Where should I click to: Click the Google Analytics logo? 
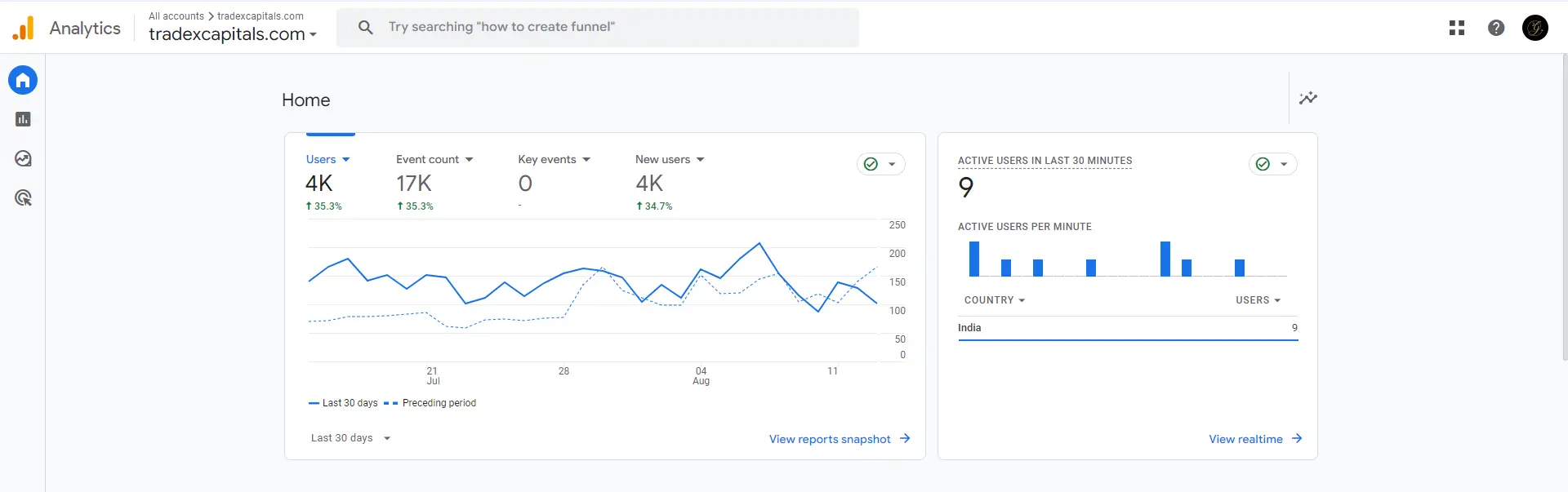[x=24, y=28]
